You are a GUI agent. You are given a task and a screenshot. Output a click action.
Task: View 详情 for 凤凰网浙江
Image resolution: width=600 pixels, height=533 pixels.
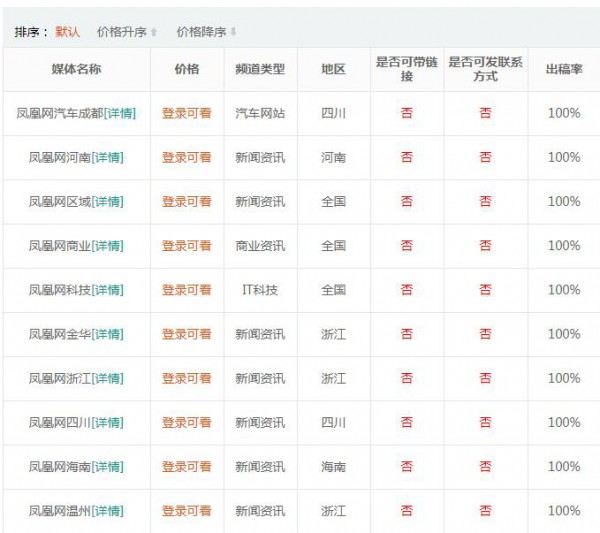[x=107, y=378]
